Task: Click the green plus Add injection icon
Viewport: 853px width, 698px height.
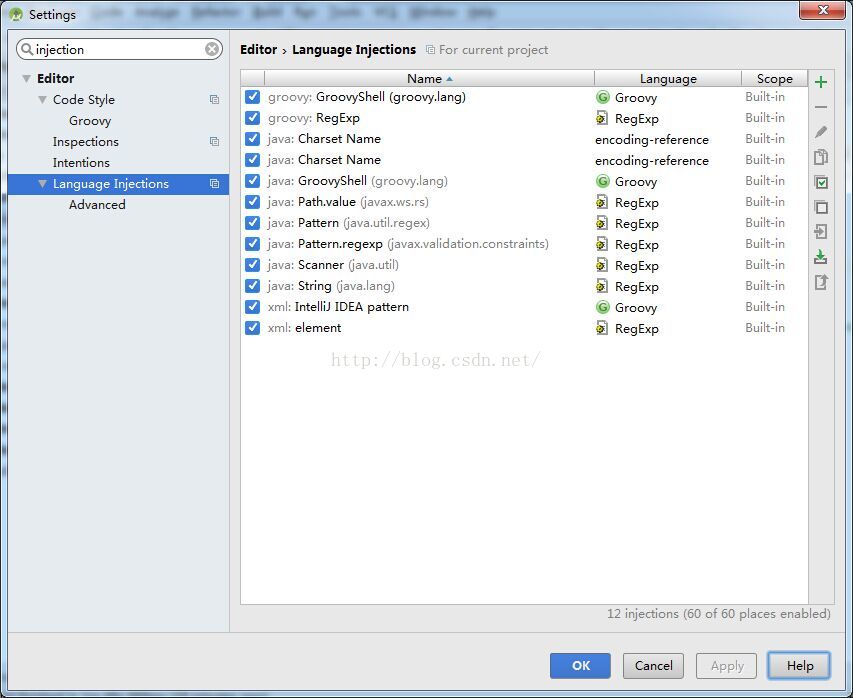Action: coord(821,82)
